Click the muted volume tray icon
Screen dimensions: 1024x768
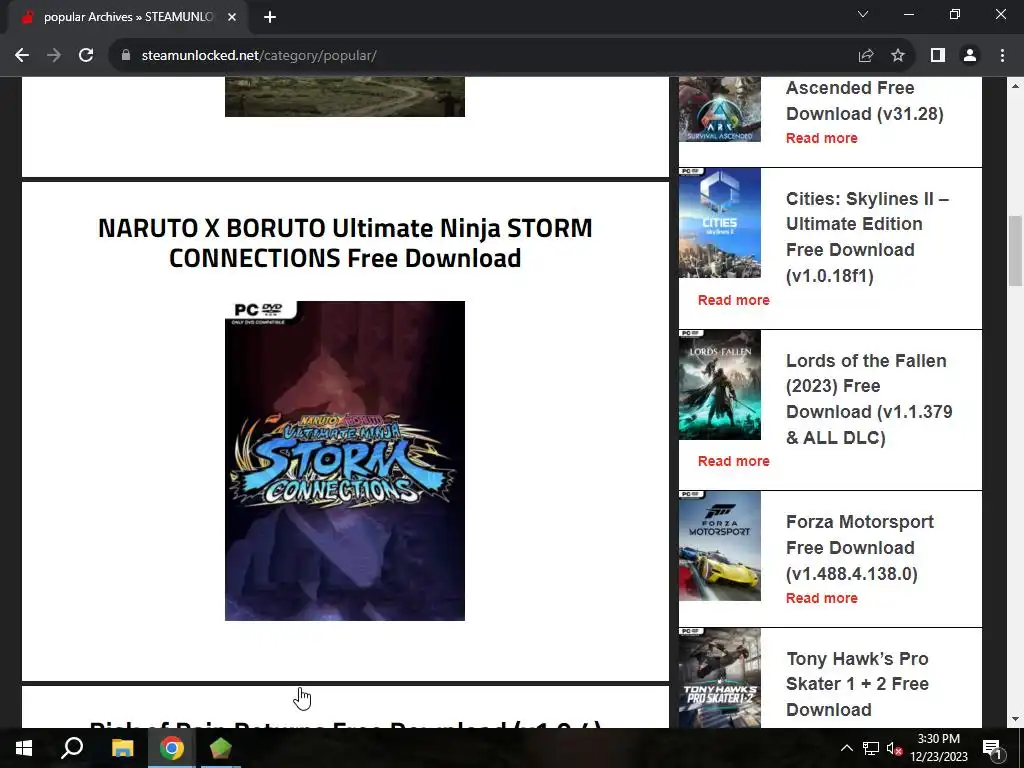[x=894, y=748]
